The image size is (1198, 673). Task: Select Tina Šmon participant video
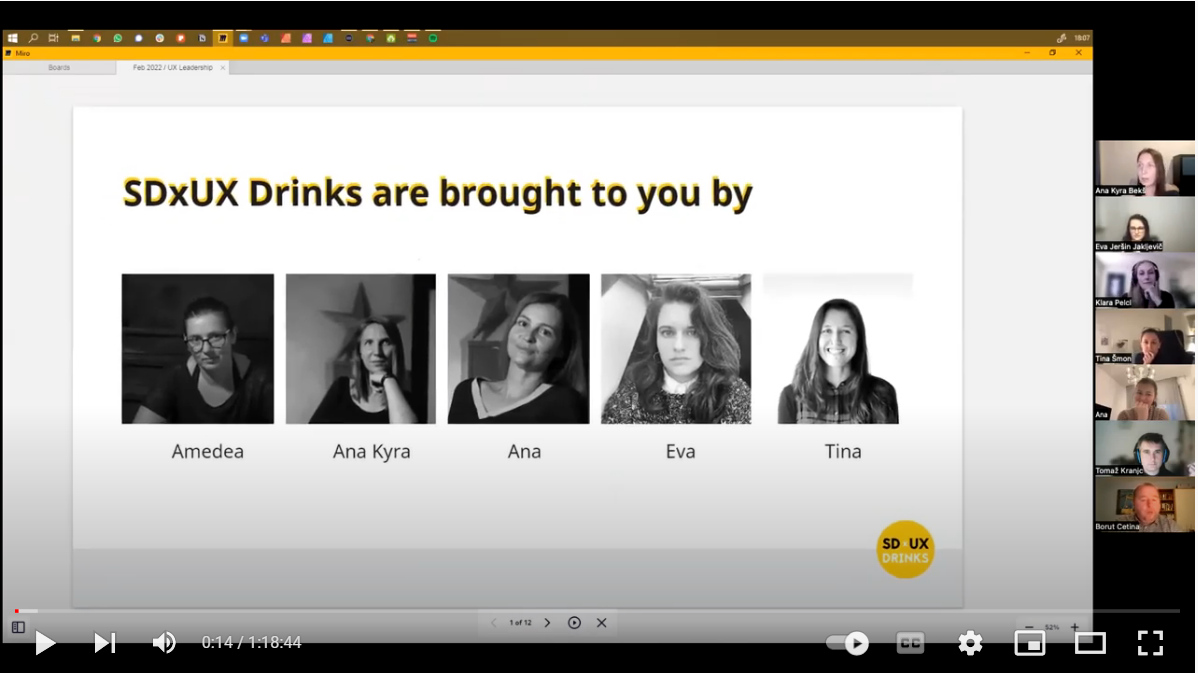(x=1145, y=336)
